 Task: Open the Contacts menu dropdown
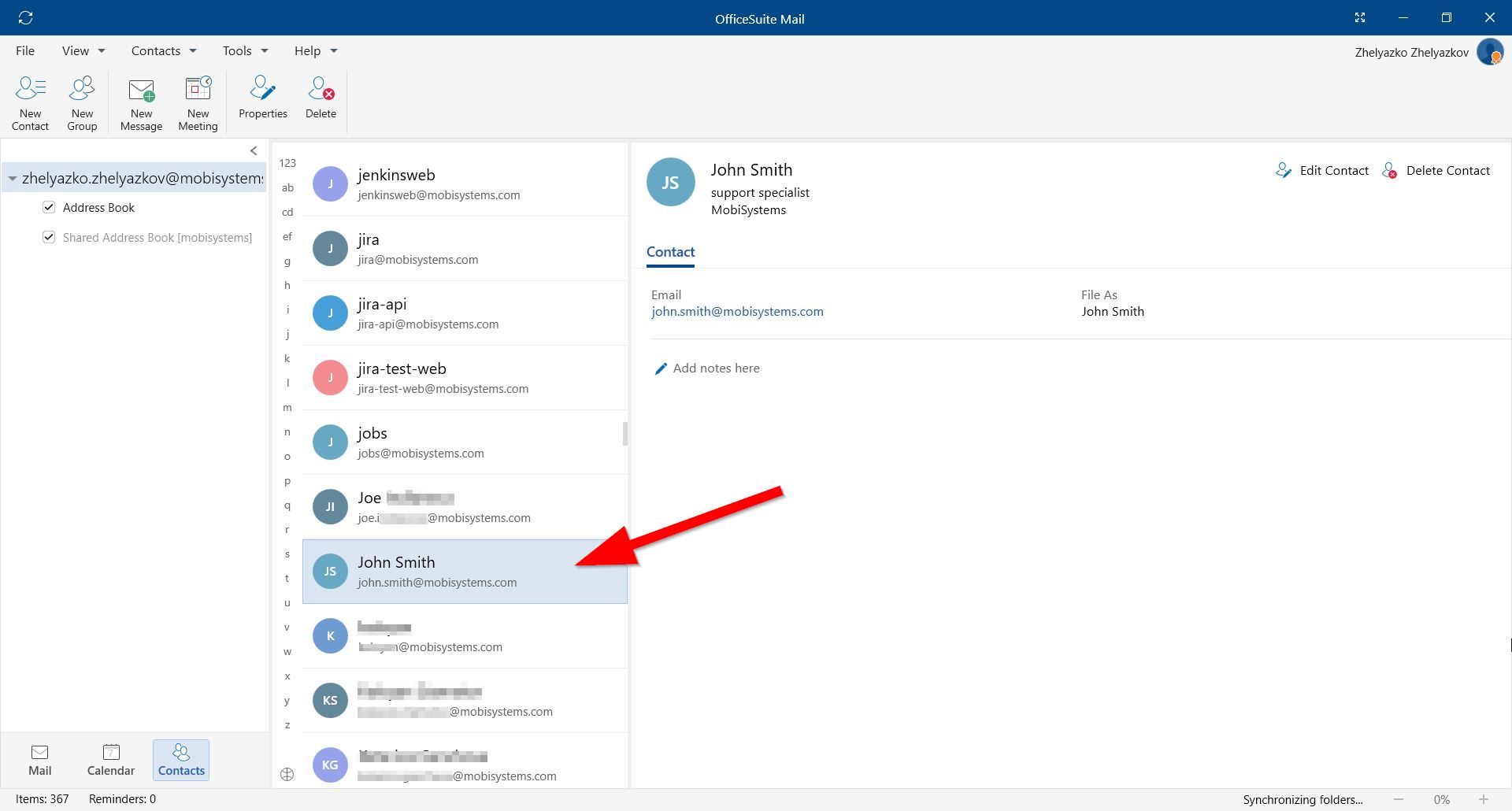pos(164,50)
